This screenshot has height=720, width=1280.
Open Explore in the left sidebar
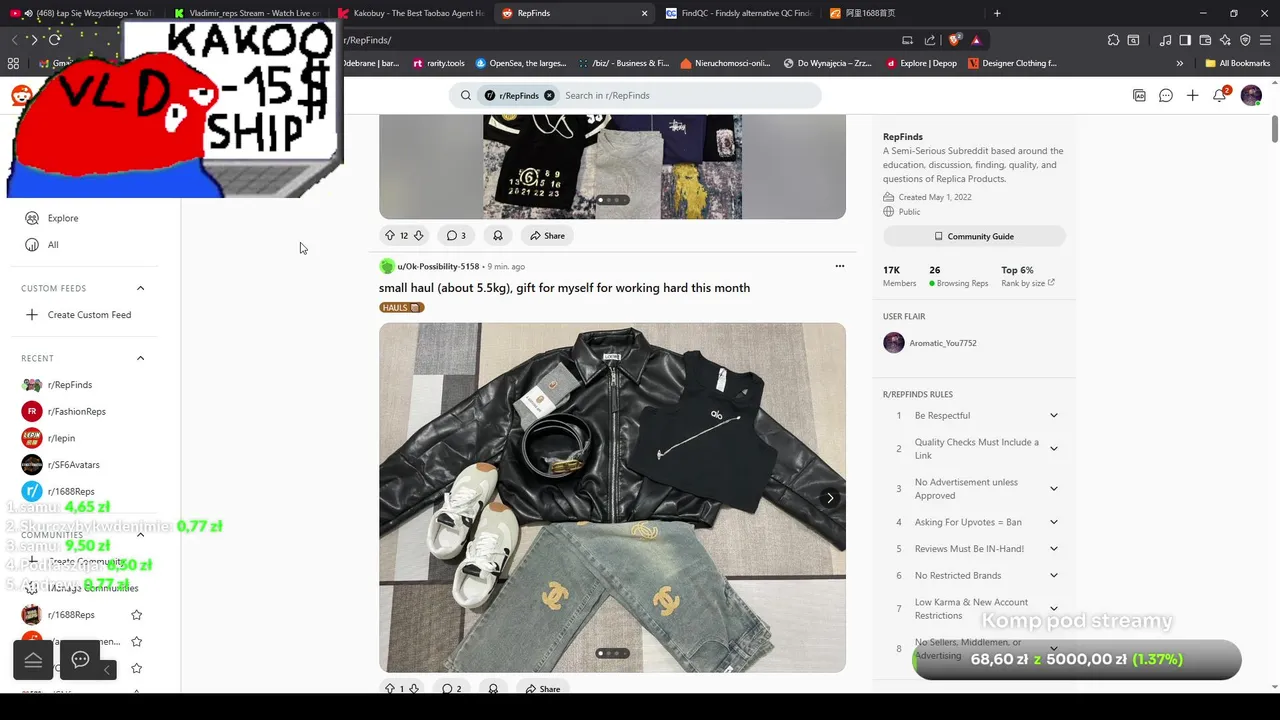(x=62, y=218)
